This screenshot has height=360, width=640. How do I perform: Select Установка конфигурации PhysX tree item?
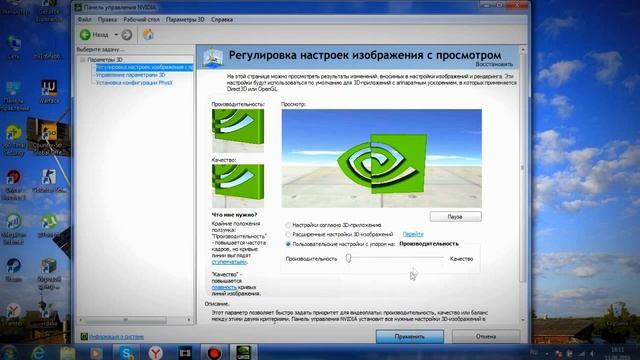coord(134,82)
